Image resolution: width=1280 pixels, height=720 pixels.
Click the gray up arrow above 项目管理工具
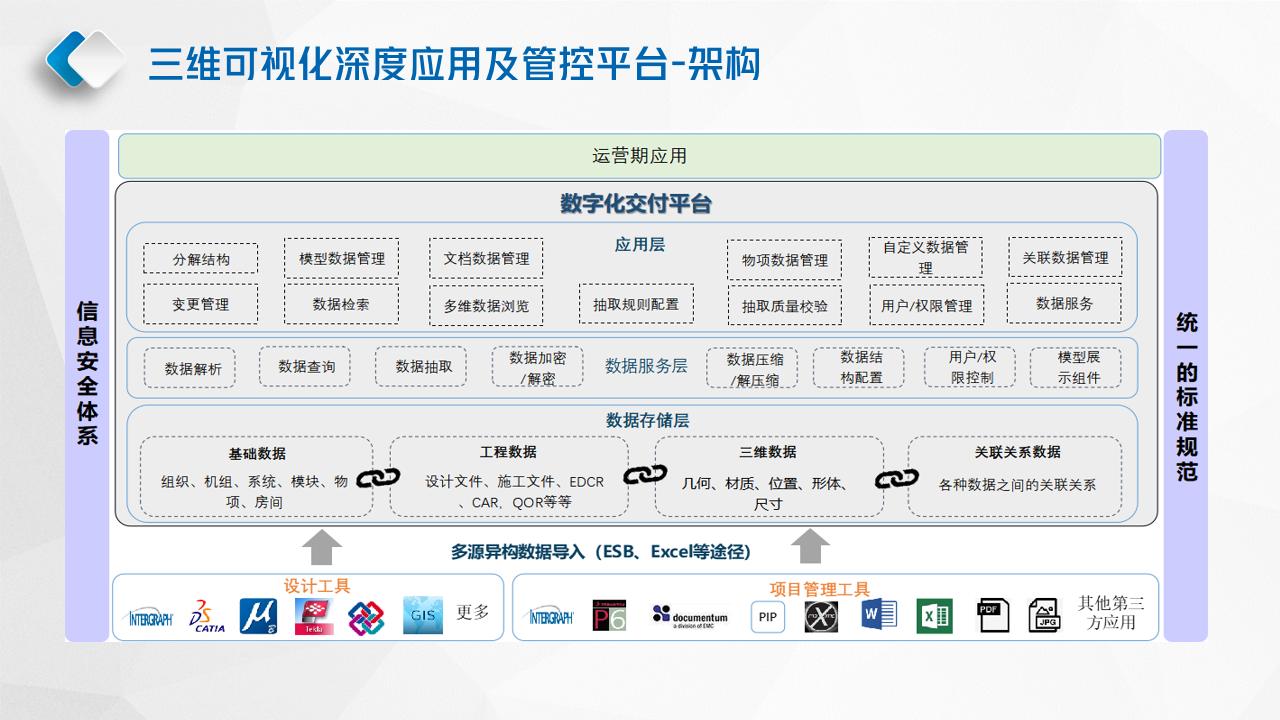click(811, 547)
